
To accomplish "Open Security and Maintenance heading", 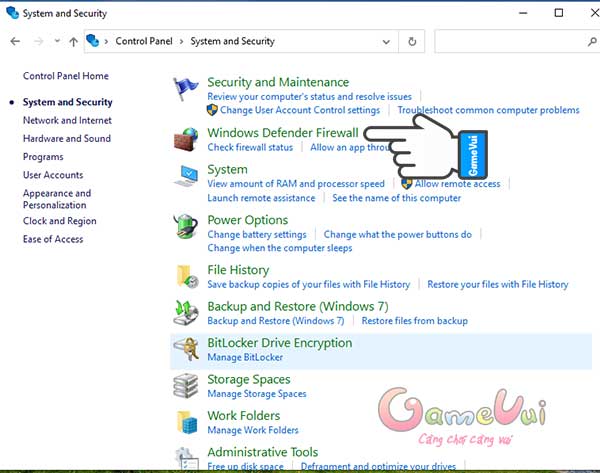I will pos(278,82).
